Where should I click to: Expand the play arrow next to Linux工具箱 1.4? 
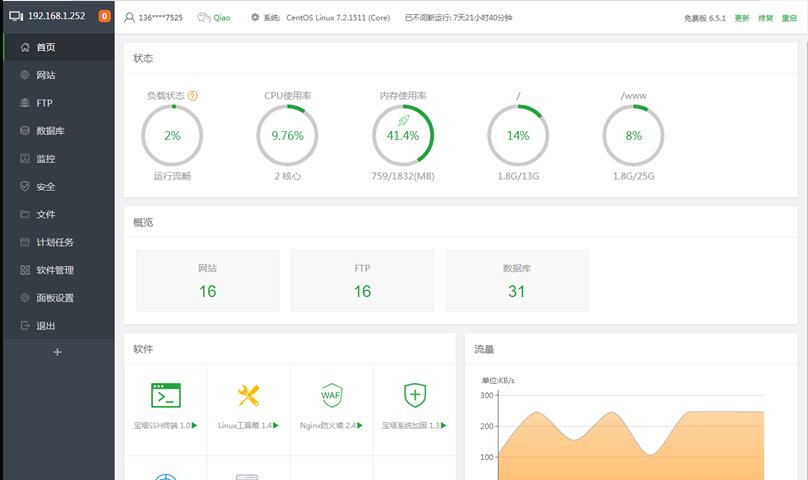coord(276,425)
